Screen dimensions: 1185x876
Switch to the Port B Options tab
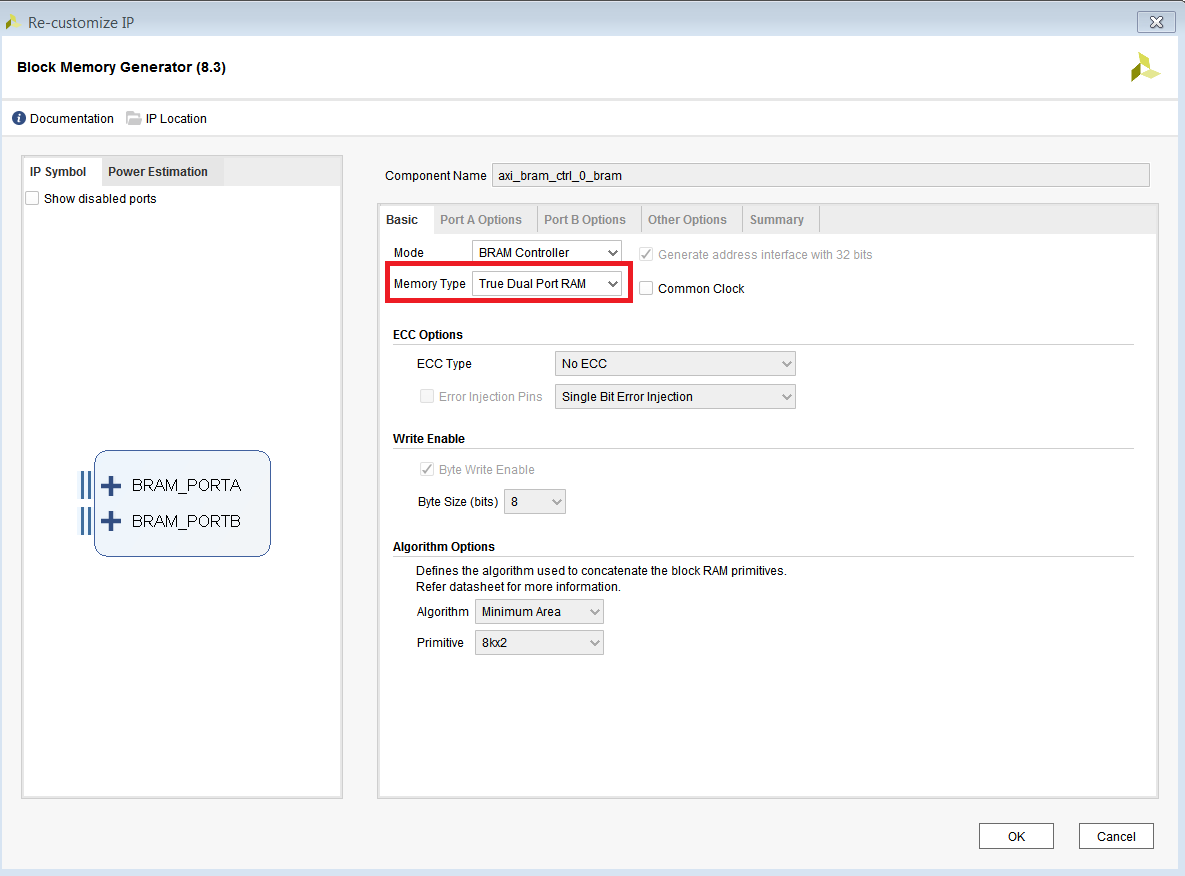click(x=585, y=220)
